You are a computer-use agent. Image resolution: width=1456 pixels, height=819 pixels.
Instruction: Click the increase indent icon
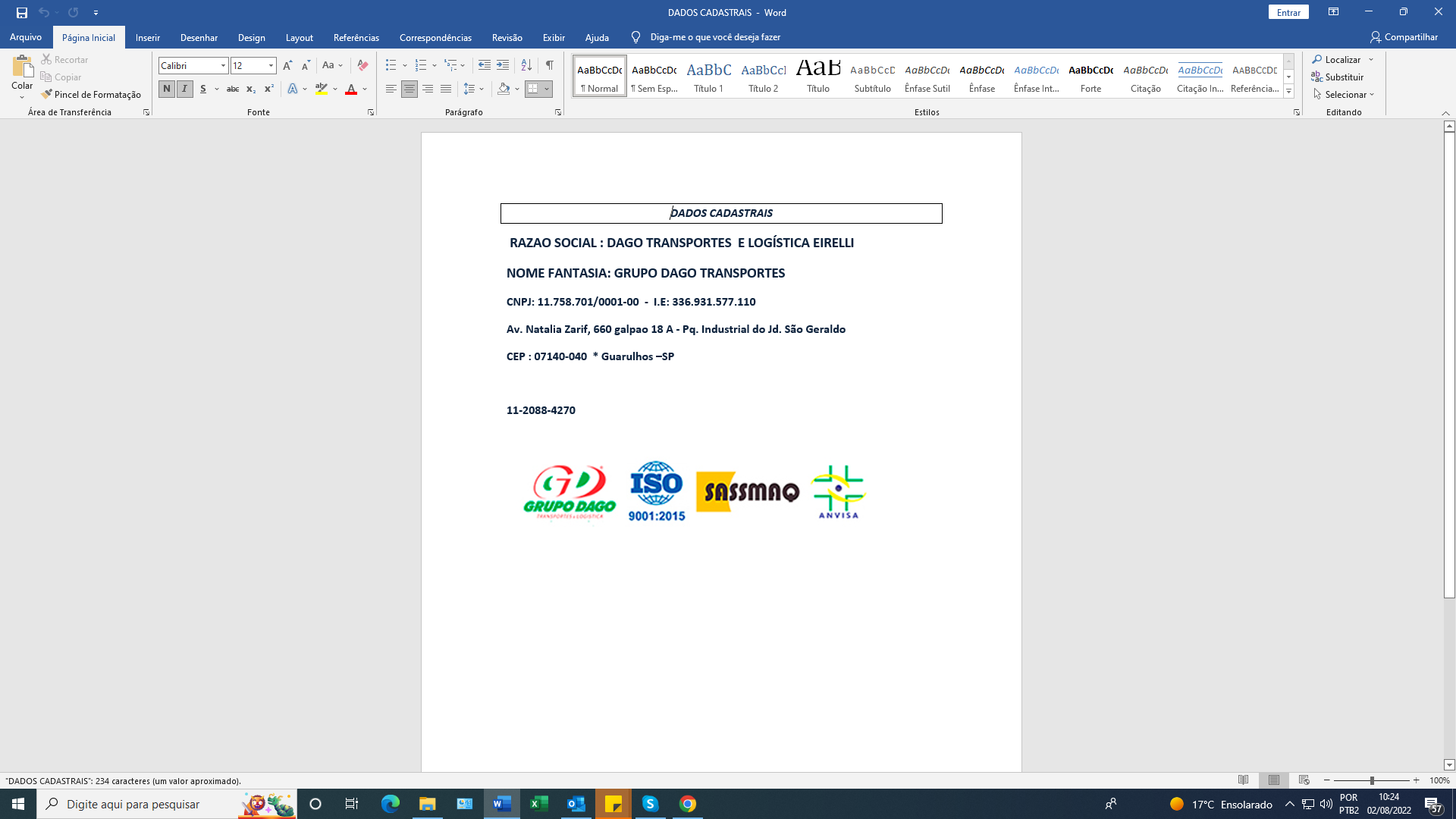tap(503, 66)
